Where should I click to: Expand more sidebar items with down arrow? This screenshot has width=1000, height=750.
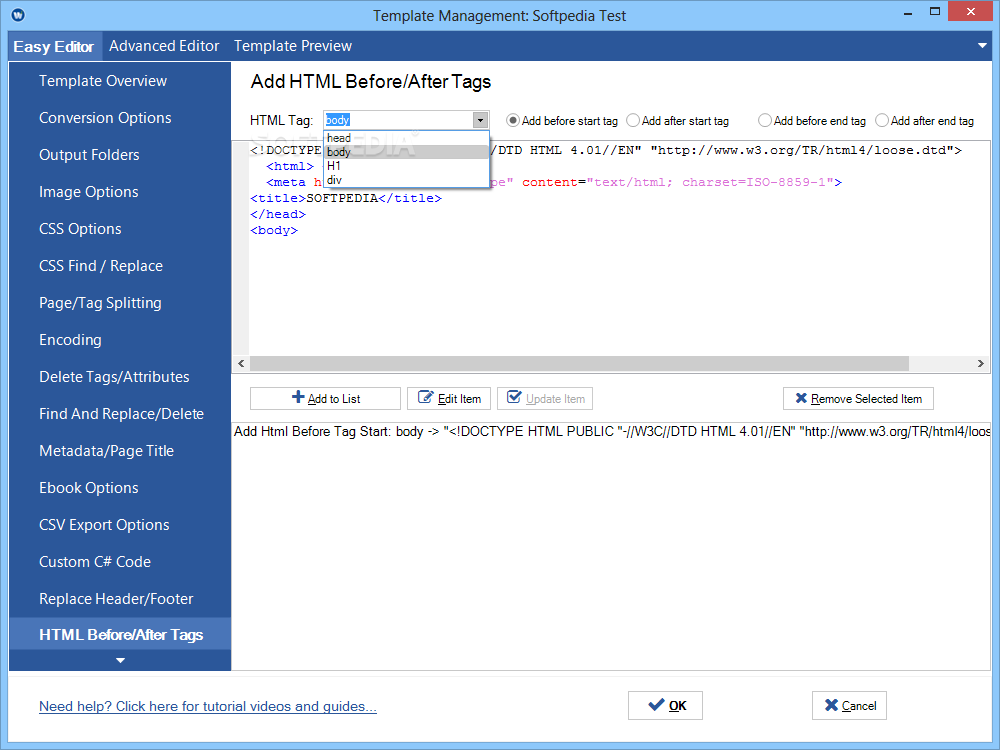120,660
